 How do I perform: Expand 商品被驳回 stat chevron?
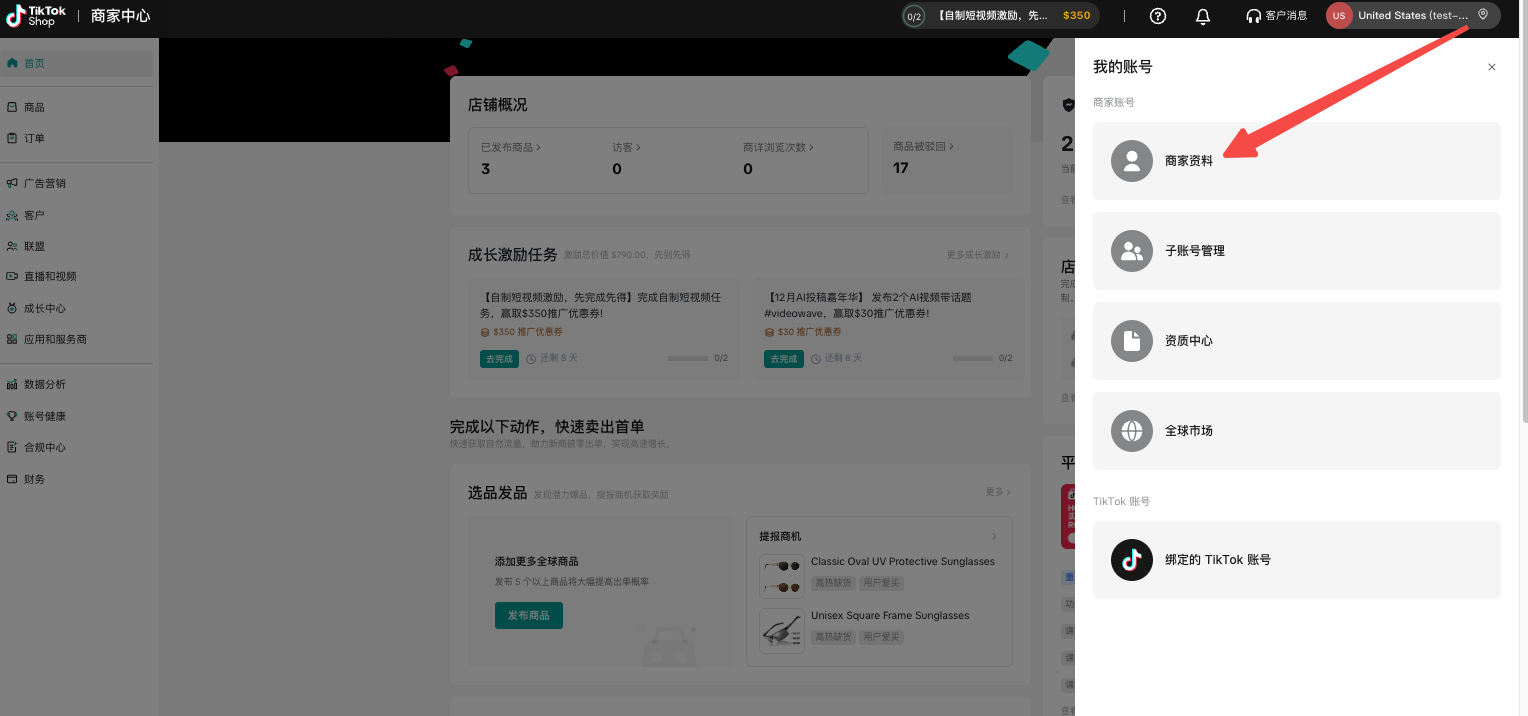[x=951, y=146]
